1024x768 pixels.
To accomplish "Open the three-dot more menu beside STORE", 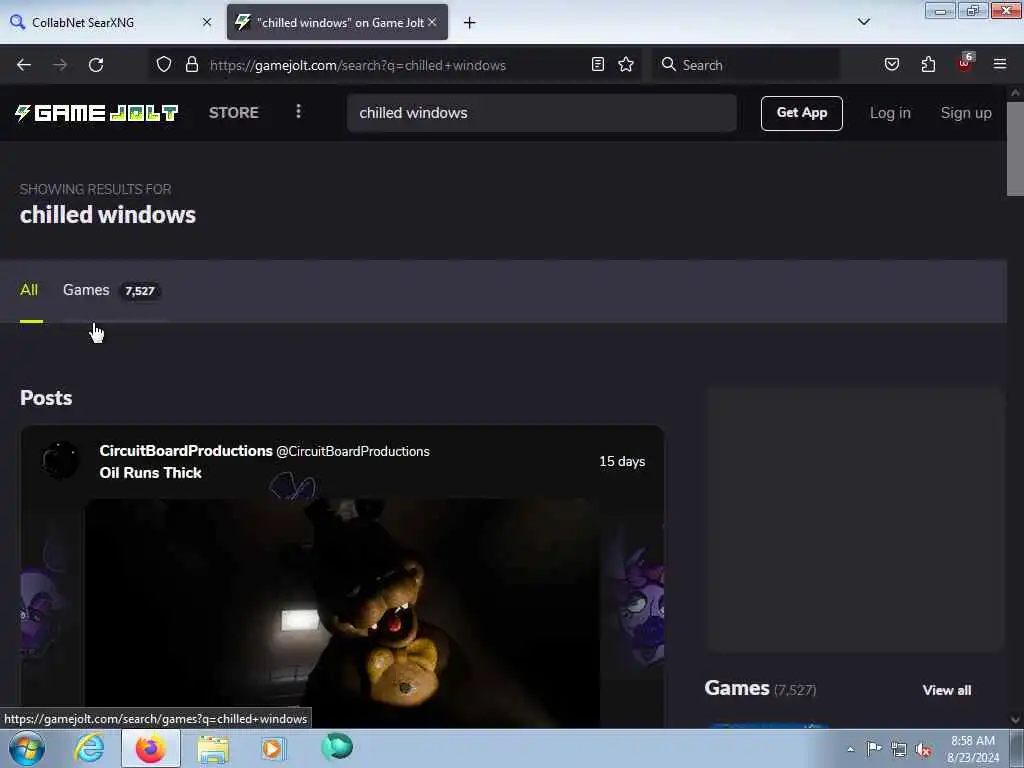I will point(298,112).
